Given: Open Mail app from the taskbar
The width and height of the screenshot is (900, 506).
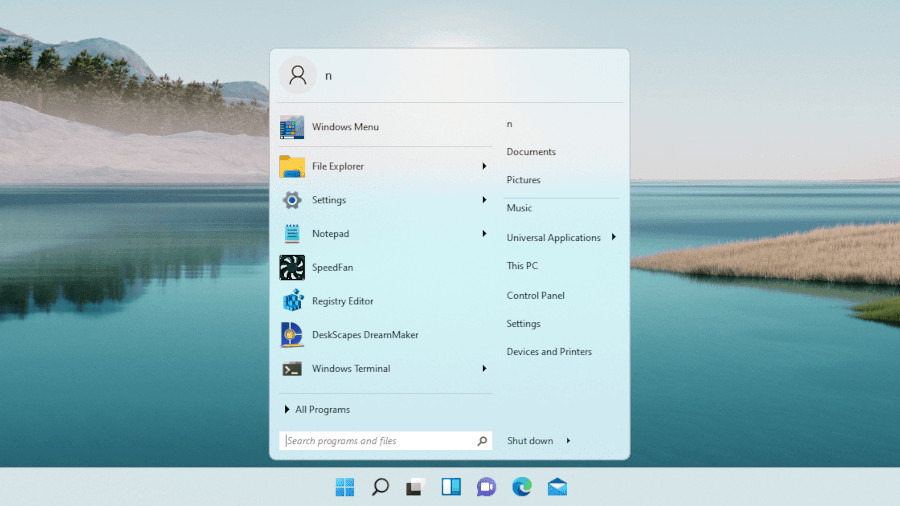Looking at the screenshot, I should point(557,487).
